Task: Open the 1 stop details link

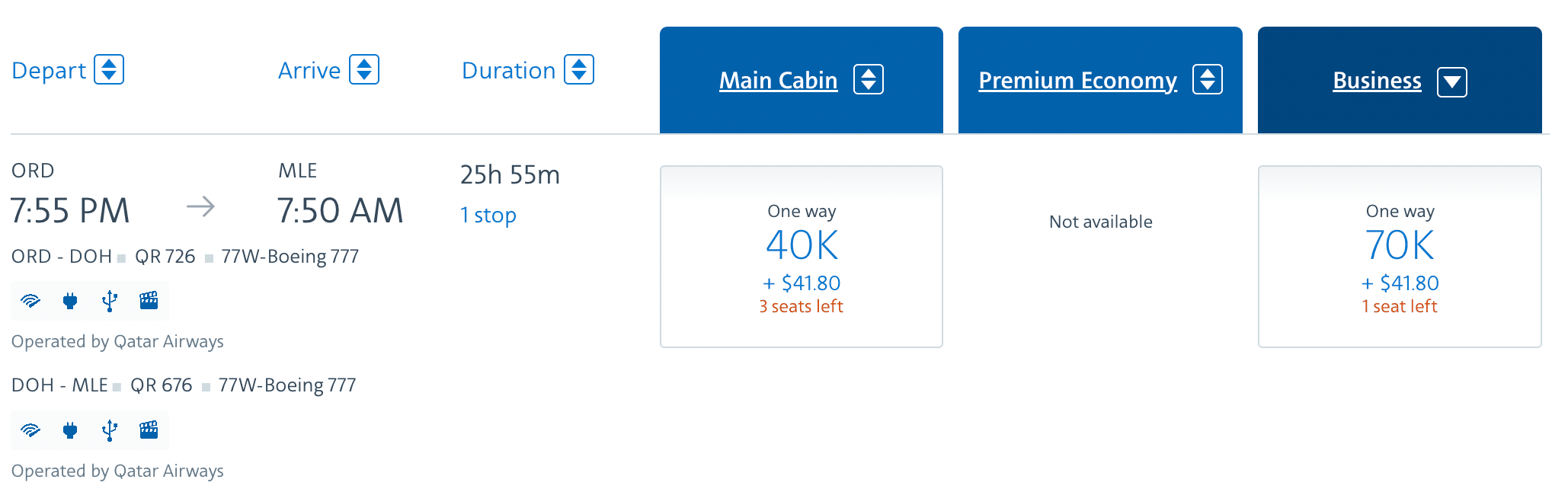Action: (488, 216)
